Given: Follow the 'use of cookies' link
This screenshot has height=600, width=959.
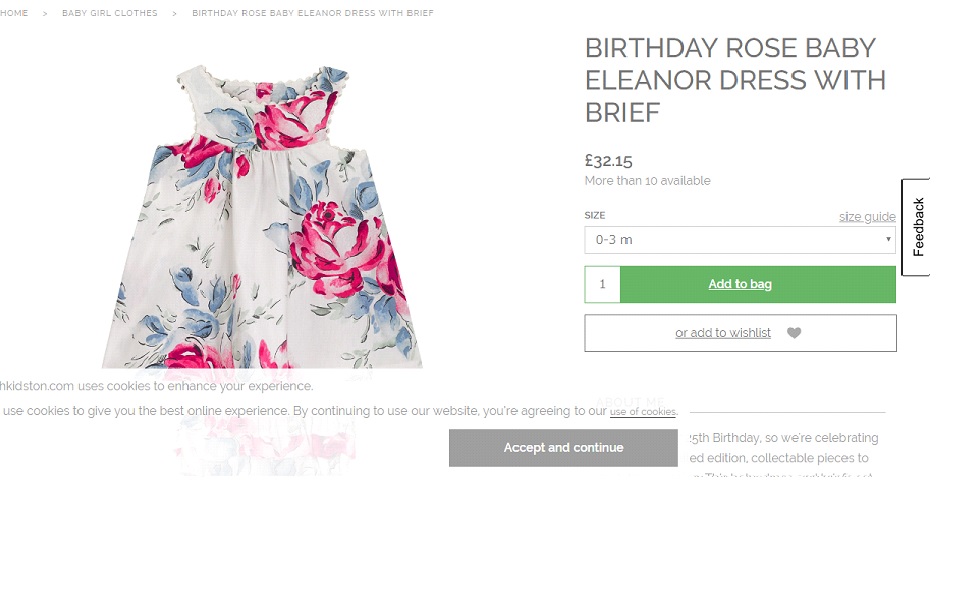Looking at the screenshot, I should point(642,412).
